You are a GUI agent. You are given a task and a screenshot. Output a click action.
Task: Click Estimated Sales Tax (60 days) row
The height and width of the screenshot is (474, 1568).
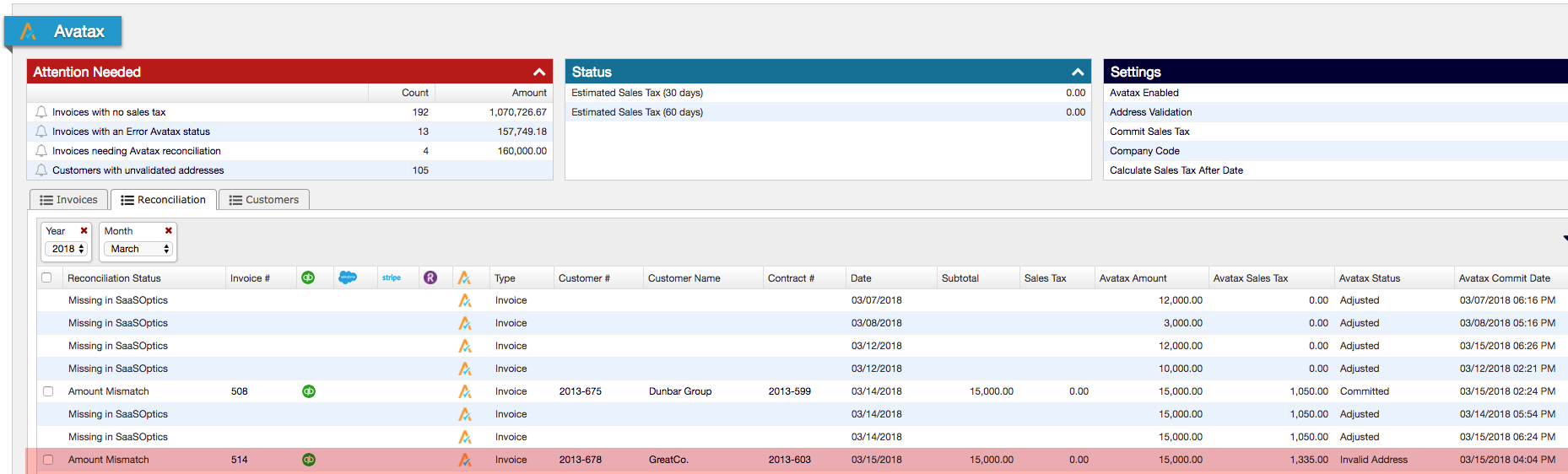pos(828,112)
